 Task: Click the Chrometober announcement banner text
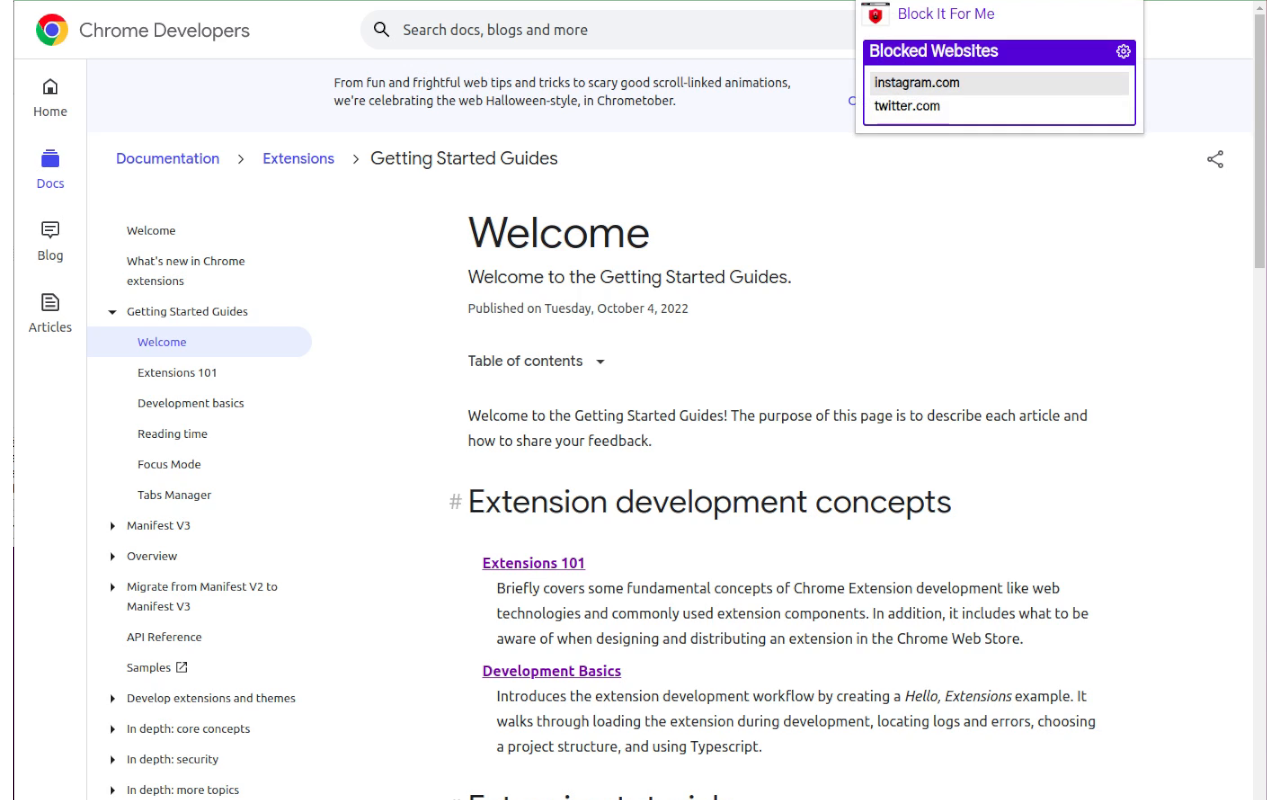562,92
